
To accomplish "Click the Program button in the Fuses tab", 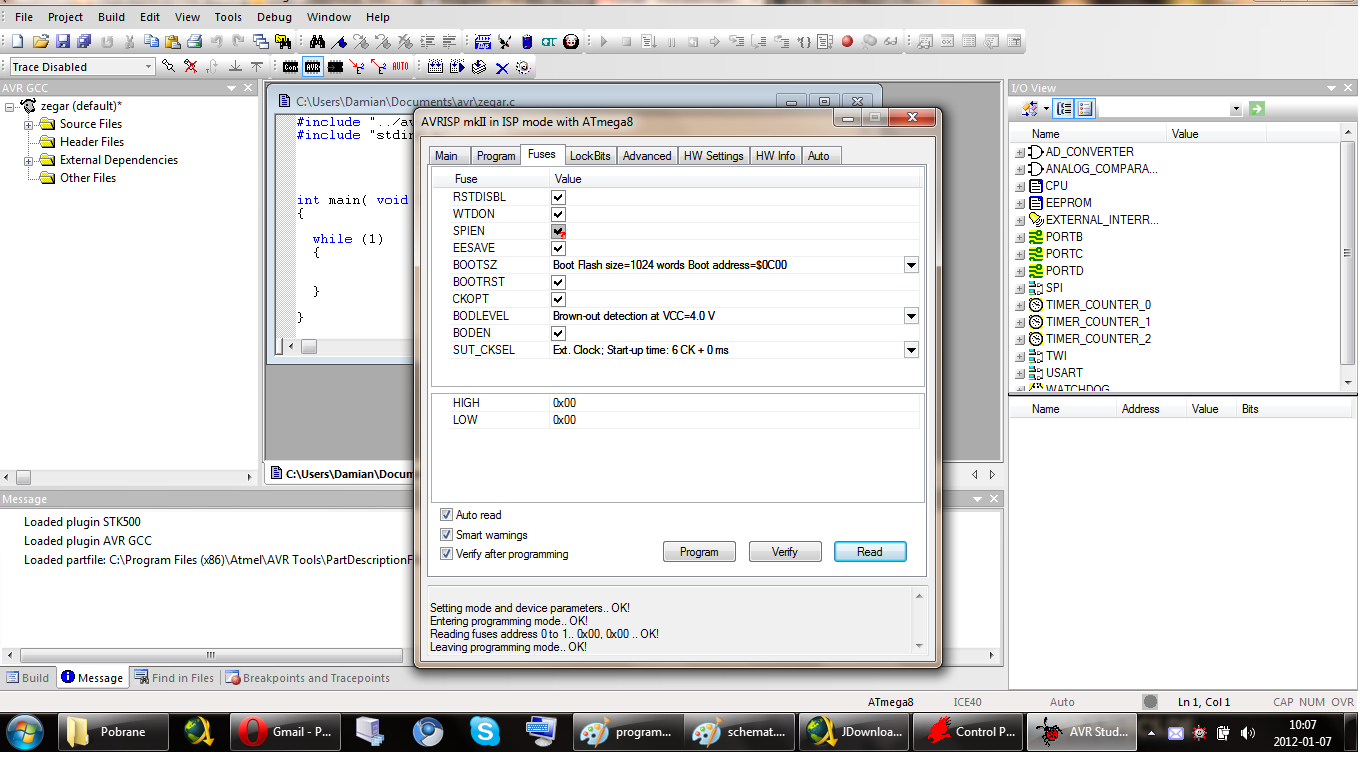I will tap(699, 552).
